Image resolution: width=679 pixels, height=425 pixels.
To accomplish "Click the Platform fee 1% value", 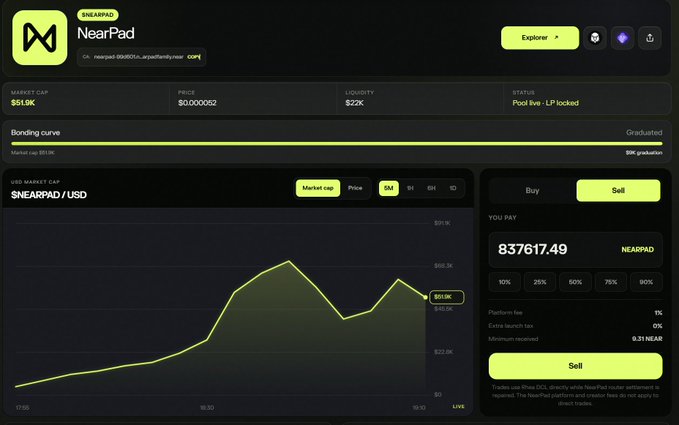I will pos(658,313).
